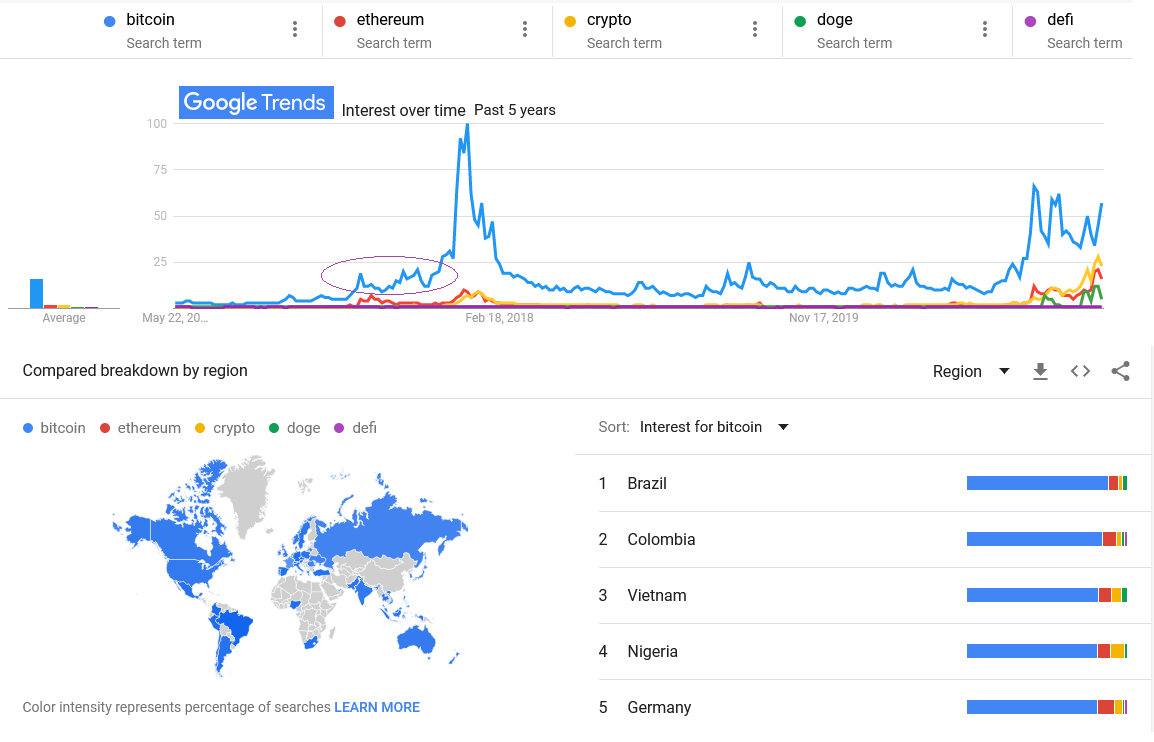Open the doge term three-dot menu

[x=985, y=29]
